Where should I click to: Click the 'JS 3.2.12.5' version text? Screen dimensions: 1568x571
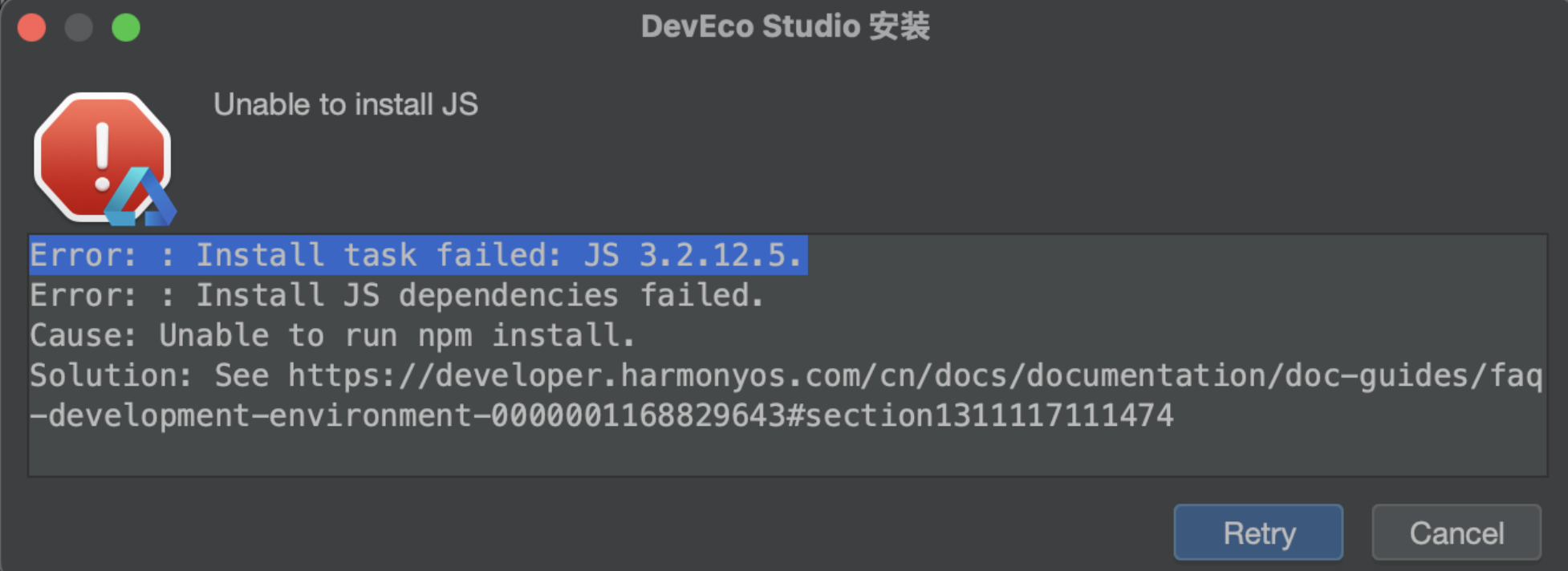pyautogui.click(x=692, y=255)
